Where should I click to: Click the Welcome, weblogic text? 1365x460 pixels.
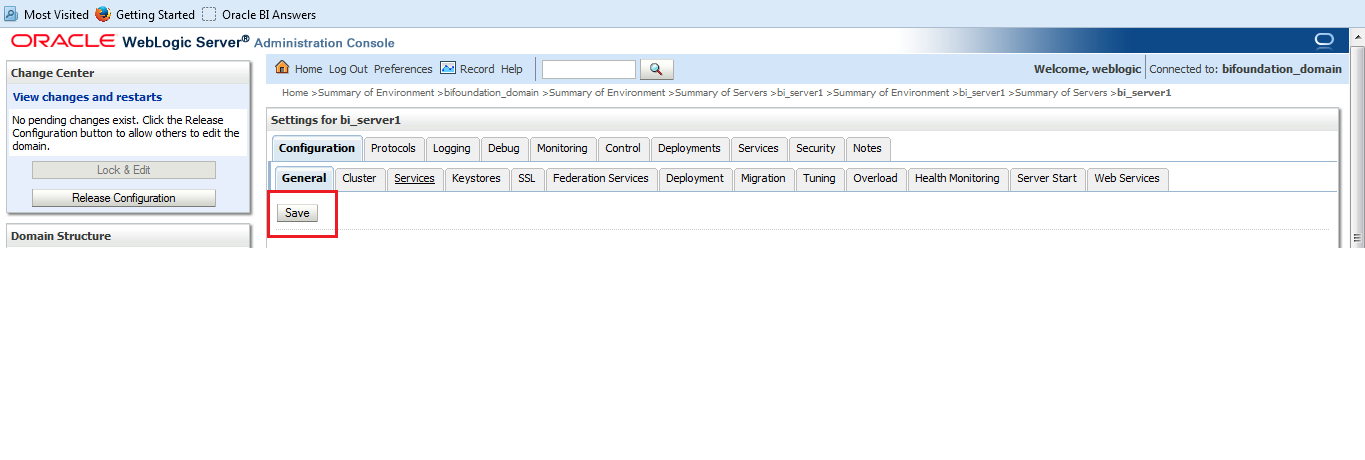point(1086,69)
